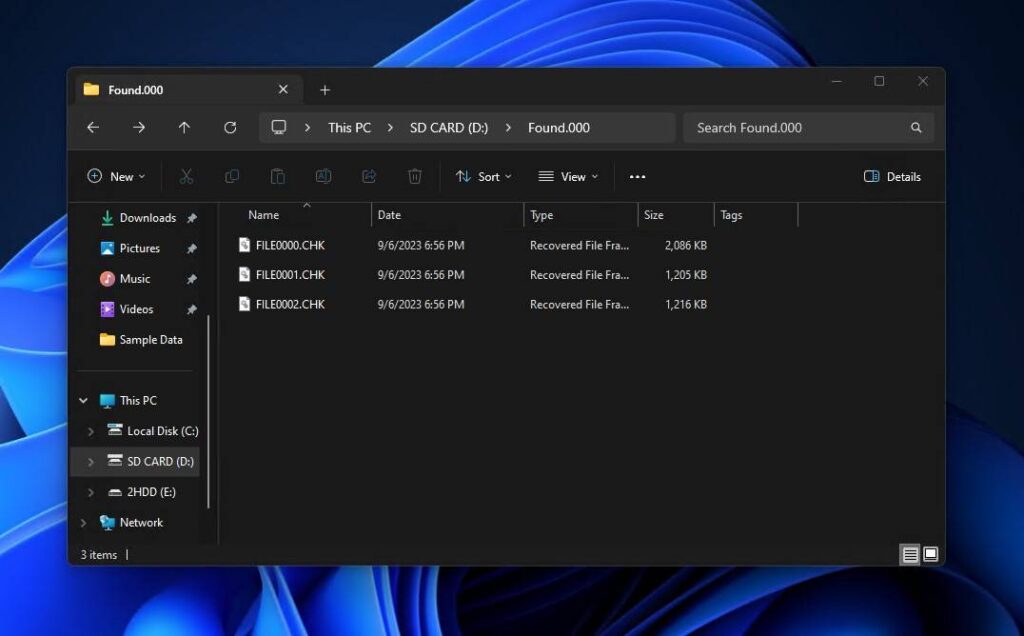Expand This PC in the sidebar
This screenshot has height=636, width=1024.
coord(83,400)
